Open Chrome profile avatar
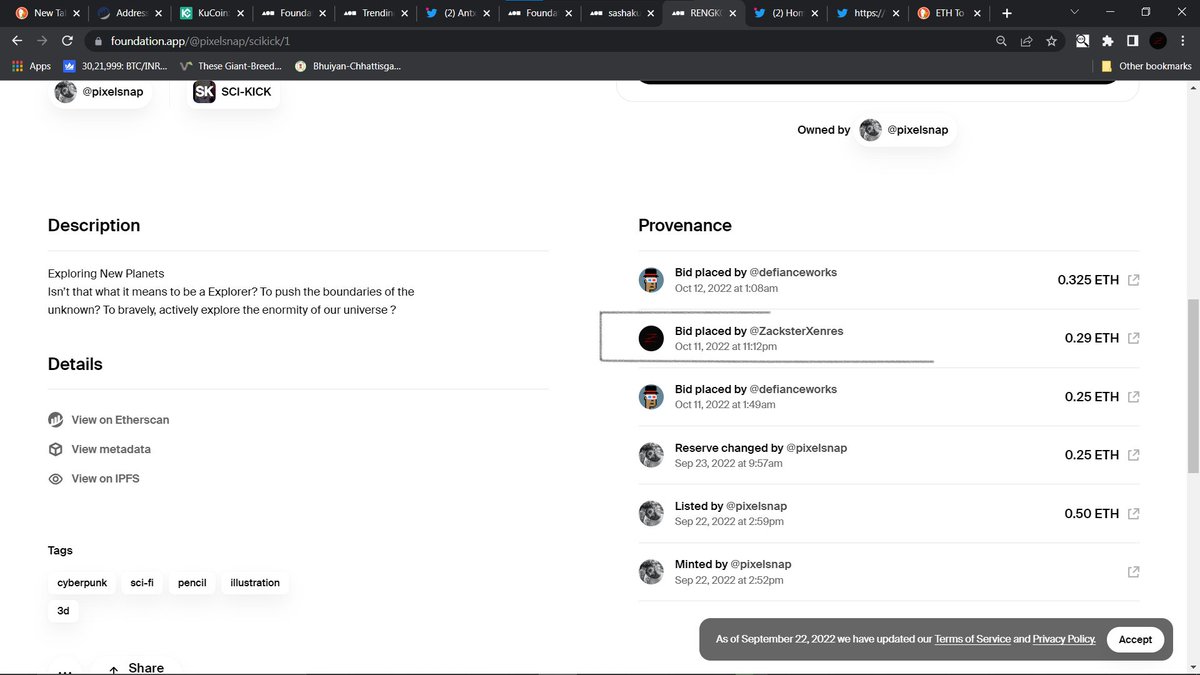 [x=1158, y=41]
